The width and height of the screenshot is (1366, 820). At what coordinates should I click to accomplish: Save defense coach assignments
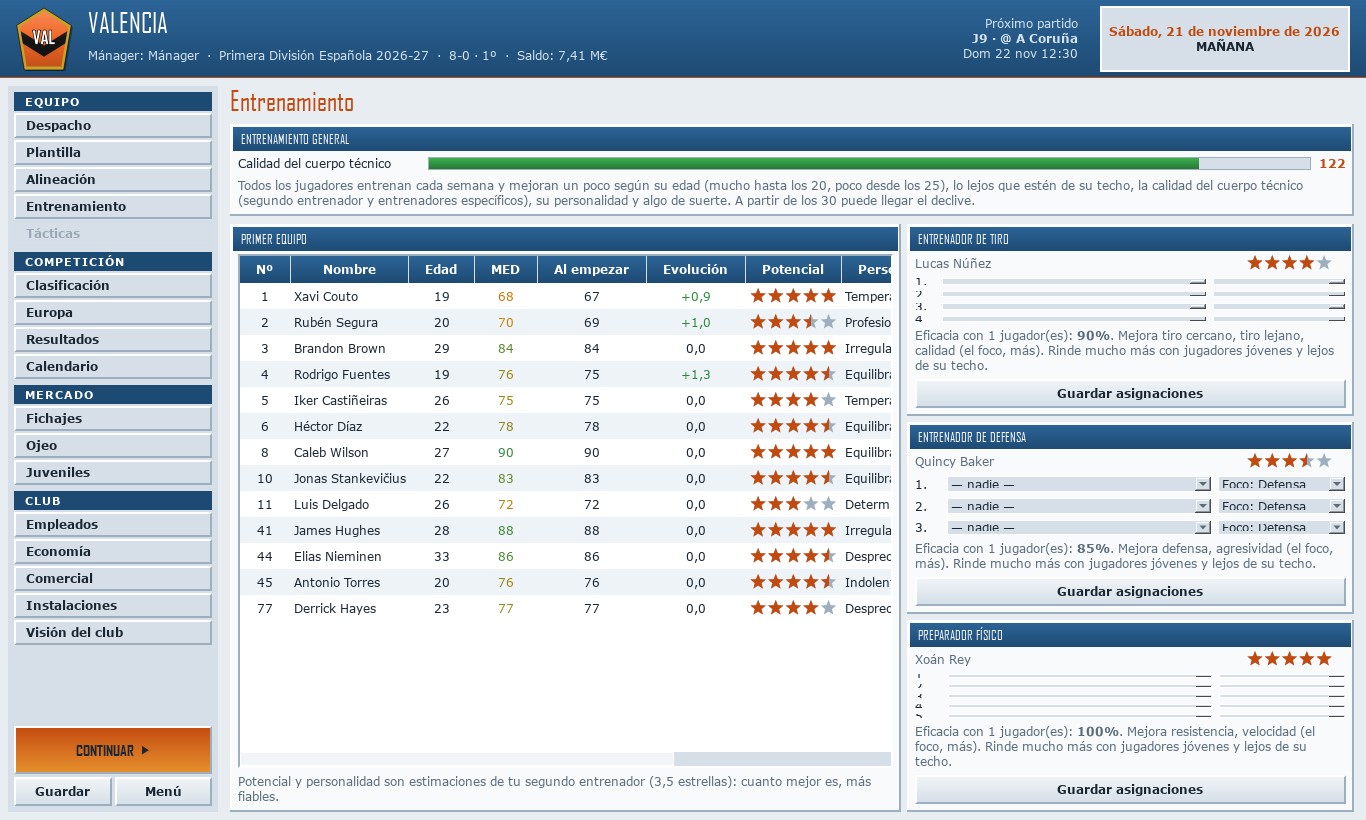coord(1130,592)
